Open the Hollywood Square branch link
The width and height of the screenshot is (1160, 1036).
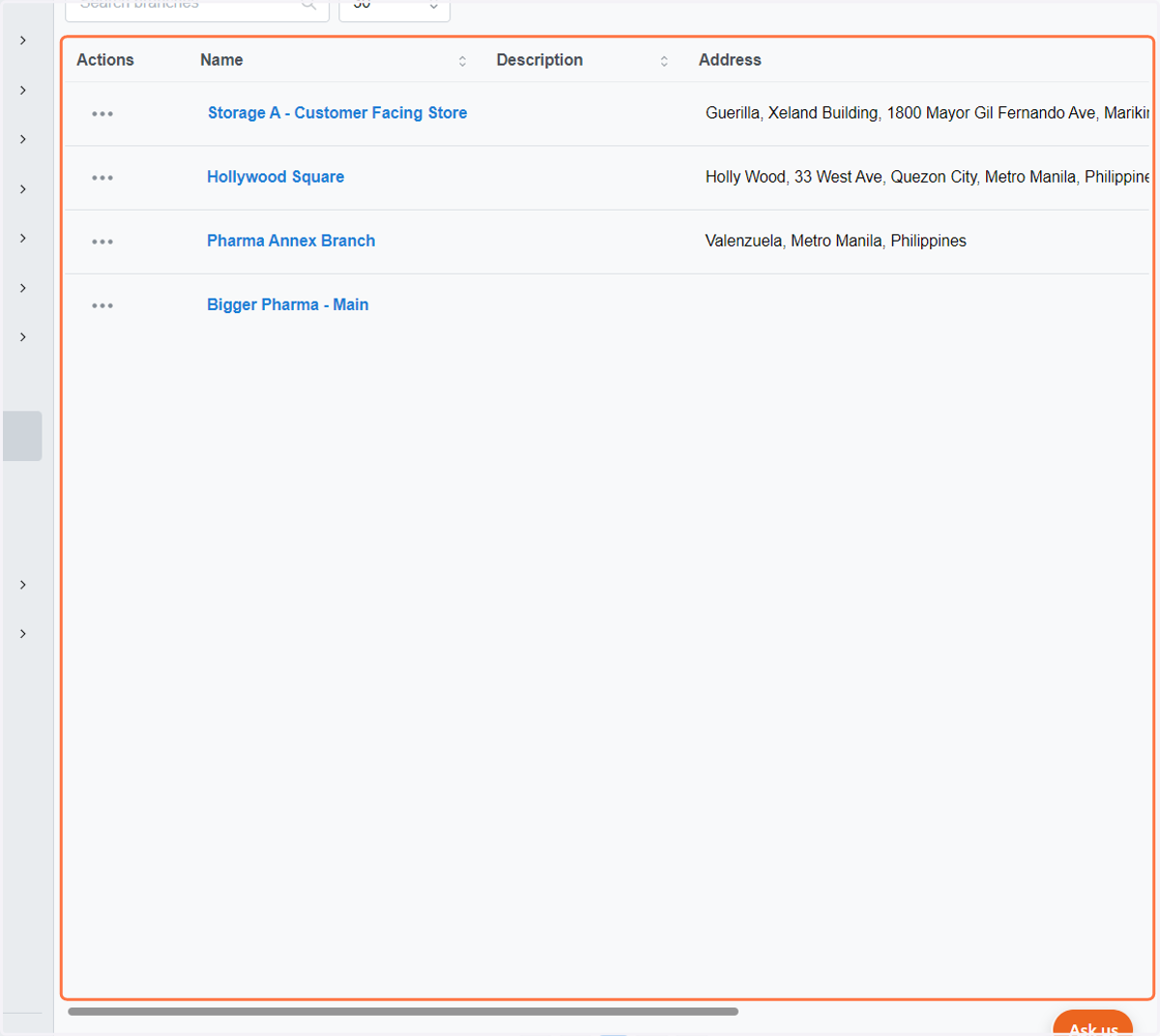point(275,177)
